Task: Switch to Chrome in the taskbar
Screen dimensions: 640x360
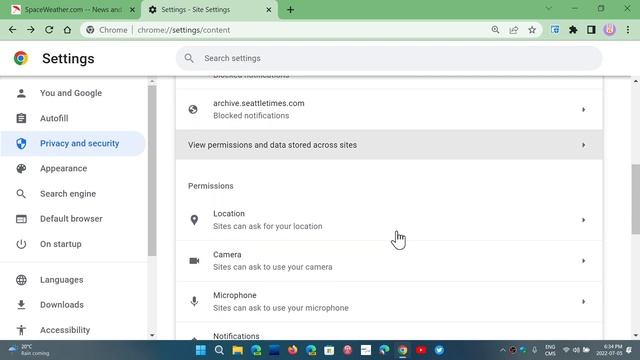Action: click(403, 350)
